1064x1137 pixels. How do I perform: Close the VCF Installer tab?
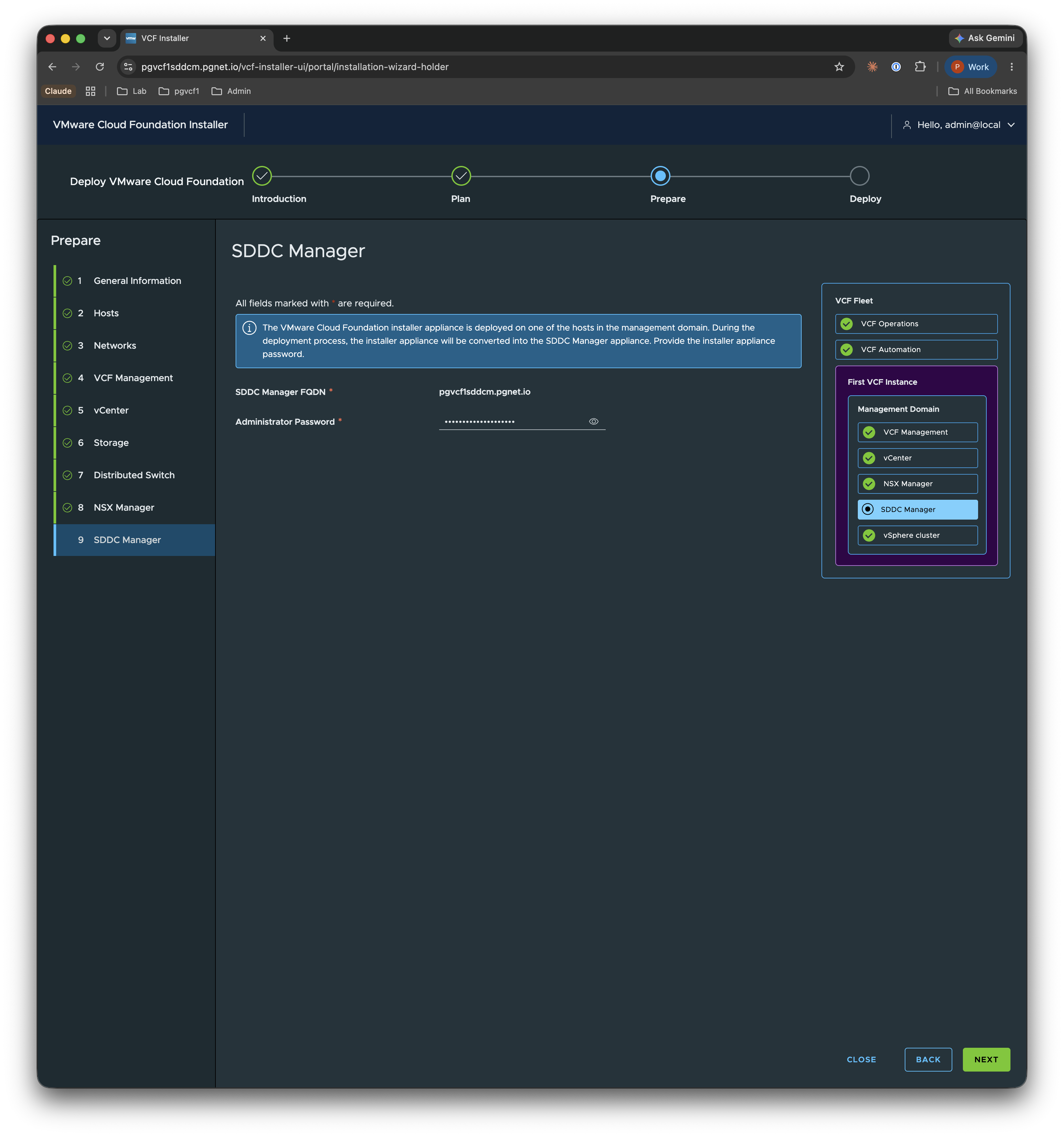(x=262, y=38)
